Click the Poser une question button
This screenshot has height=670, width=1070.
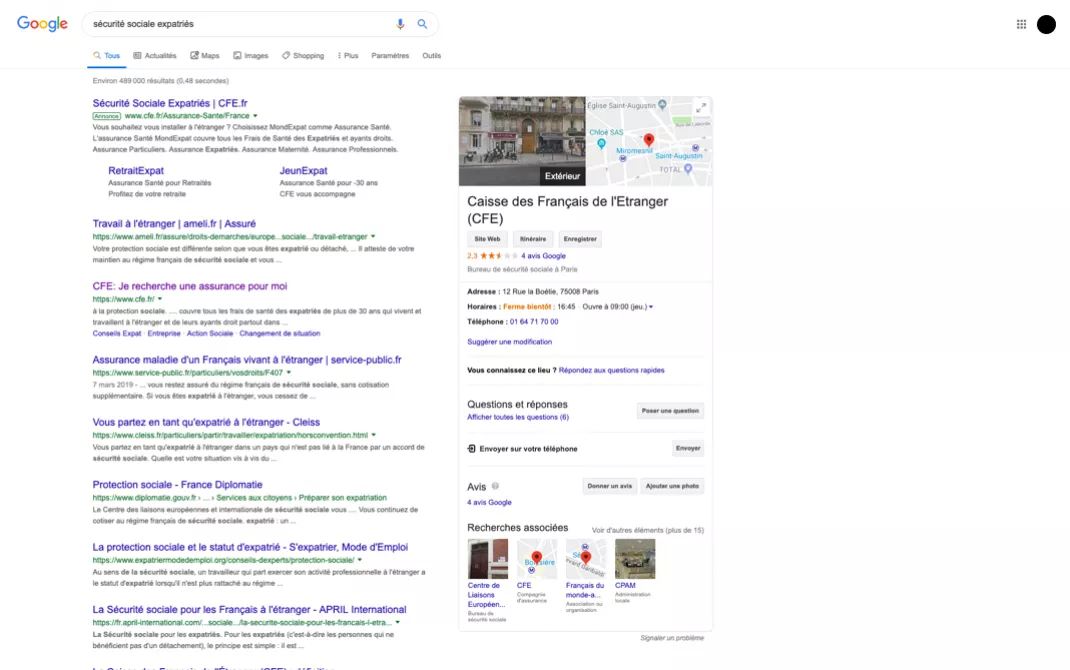pos(670,411)
